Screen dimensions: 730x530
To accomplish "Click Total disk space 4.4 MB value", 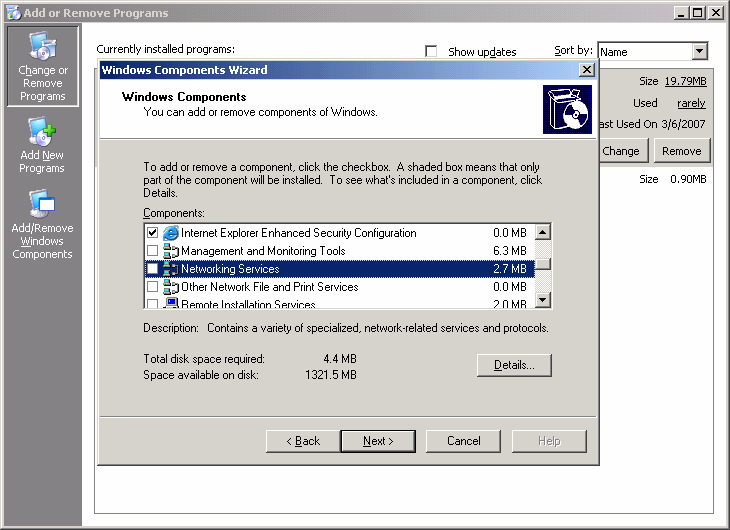I will pos(340,359).
